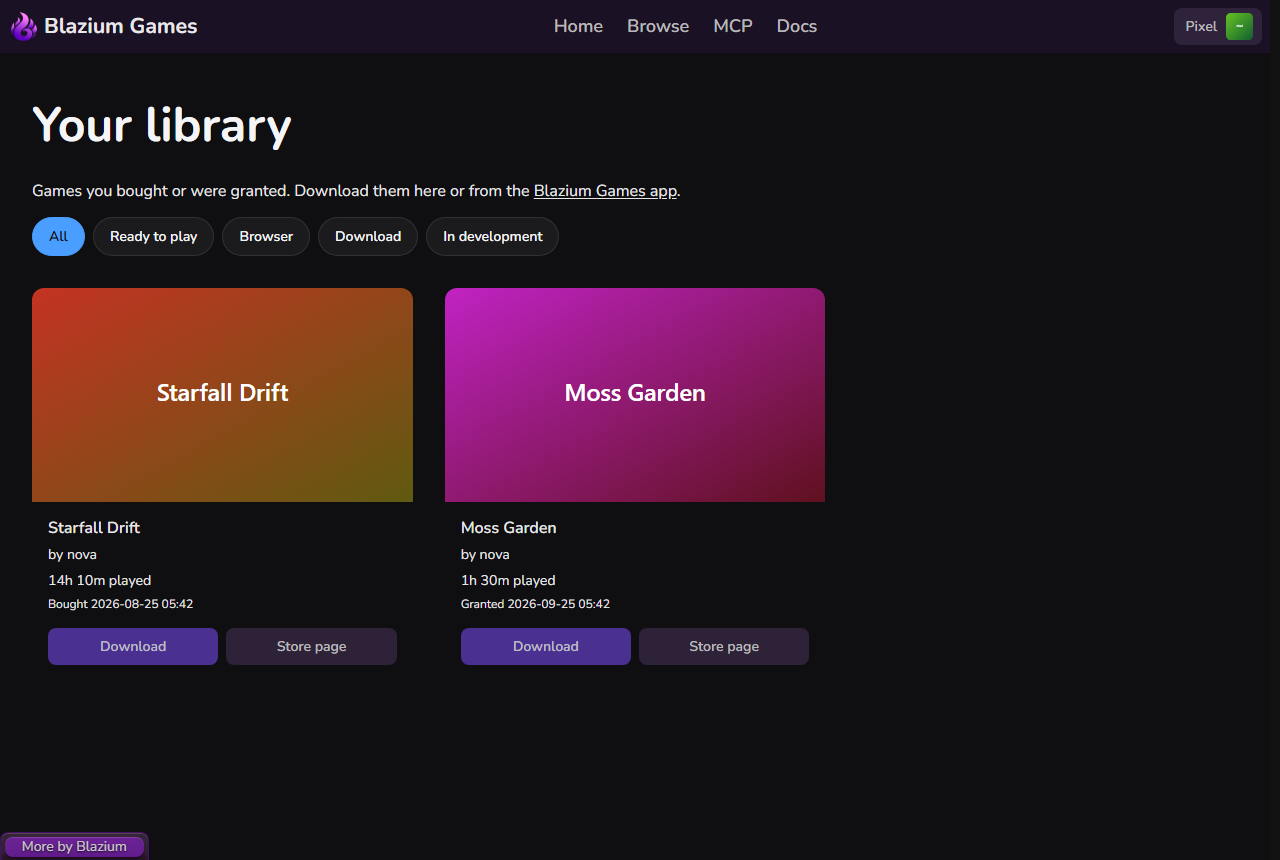Open the Starfall Drift cover thumbnail
Image resolution: width=1280 pixels, height=860 pixels.
click(222, 395)
